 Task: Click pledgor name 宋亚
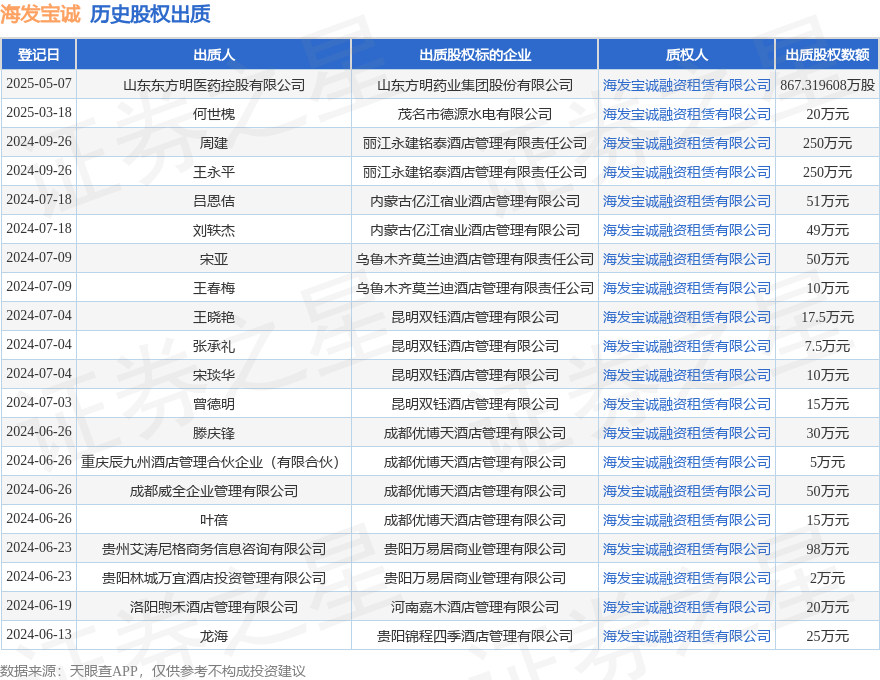pyautogui.click(x=214, y=259)
